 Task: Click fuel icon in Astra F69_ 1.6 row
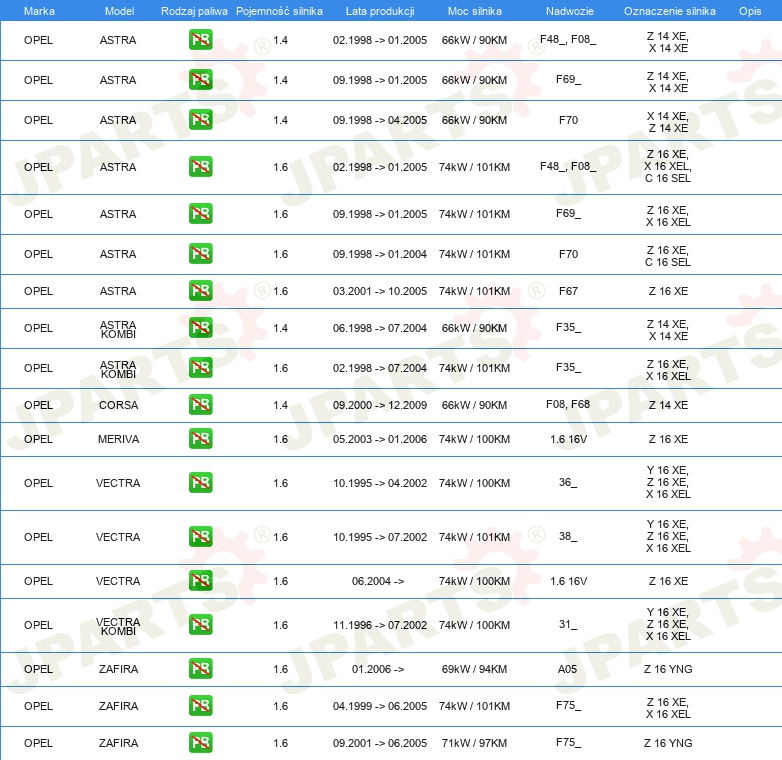[200, 213]
